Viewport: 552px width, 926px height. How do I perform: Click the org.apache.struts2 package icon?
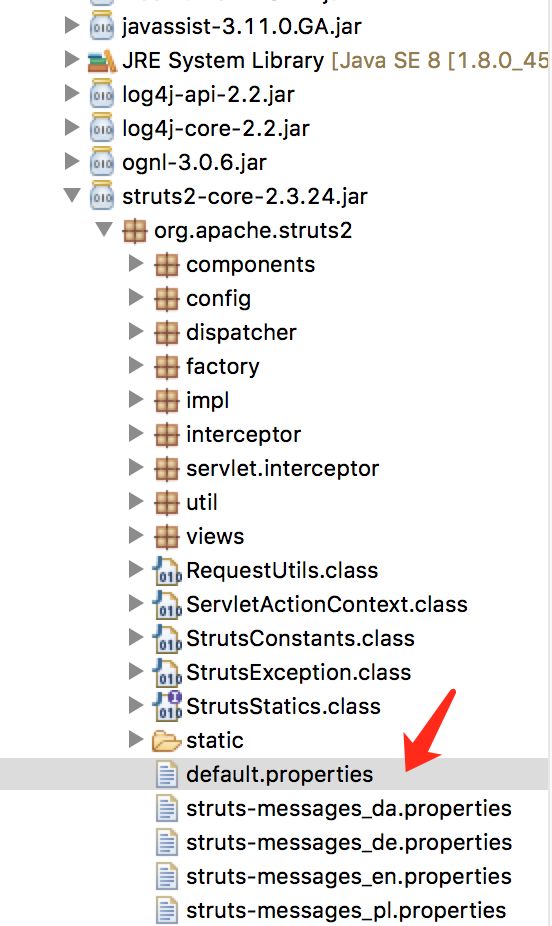[x=134, y=230]
